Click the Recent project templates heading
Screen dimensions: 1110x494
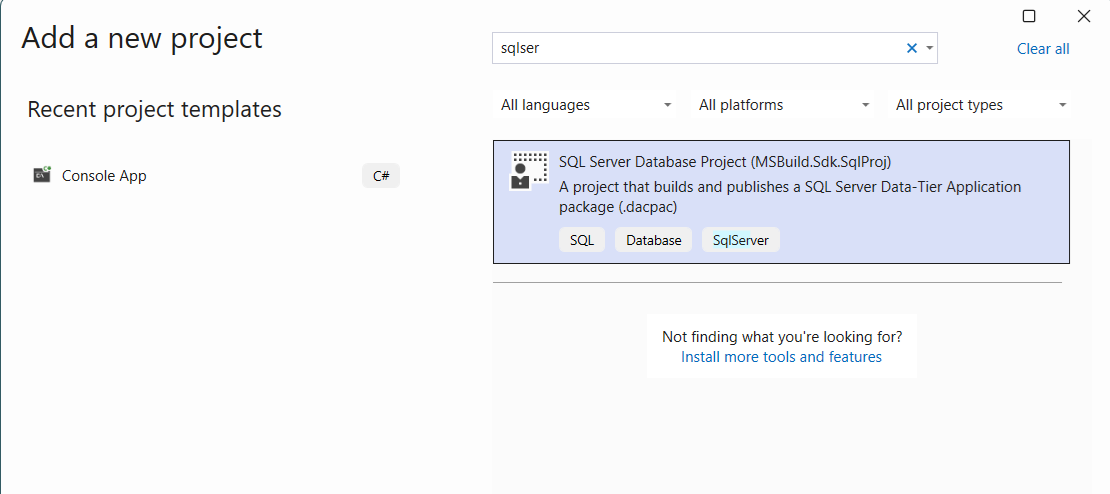[154, 109]
